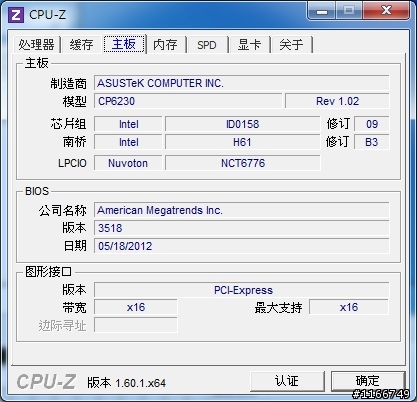Image resolution: width=417 pixels, height=402 pixels.
Task: Click the BIOS date 05/18/2012
Action: click(242, 246)
